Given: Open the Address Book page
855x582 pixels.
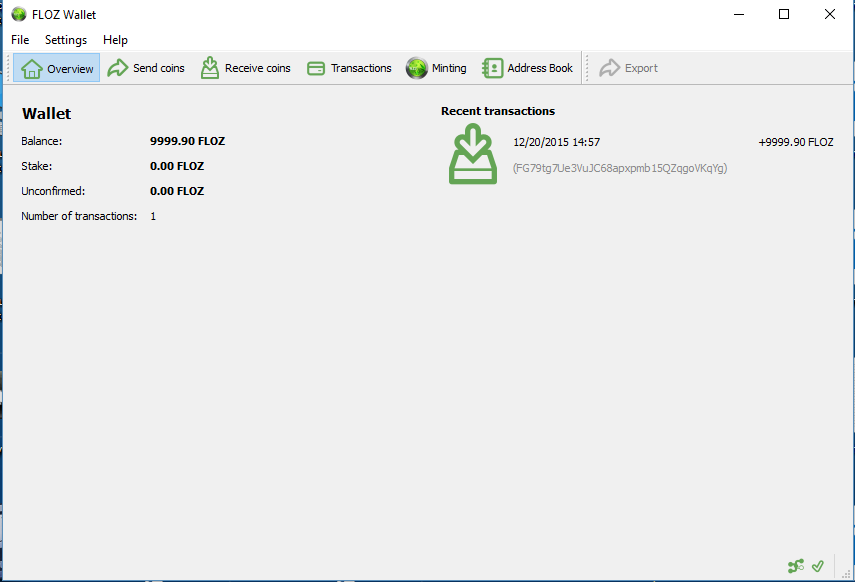Looking at the screenshot, I should coord(527,68).
